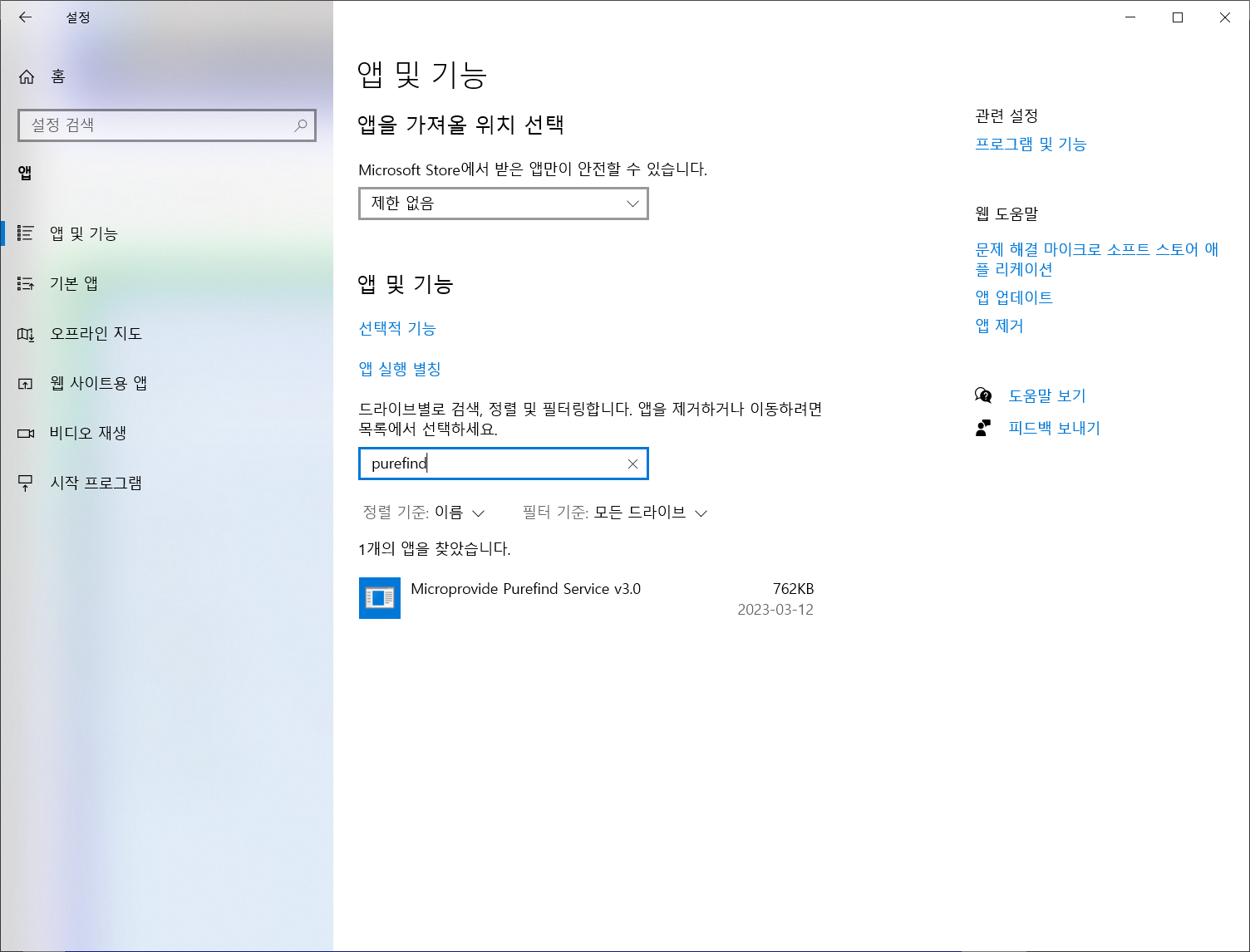Click the 도움말 보기 help icon
Viewport: 1250px width, 952px height.
984,395
